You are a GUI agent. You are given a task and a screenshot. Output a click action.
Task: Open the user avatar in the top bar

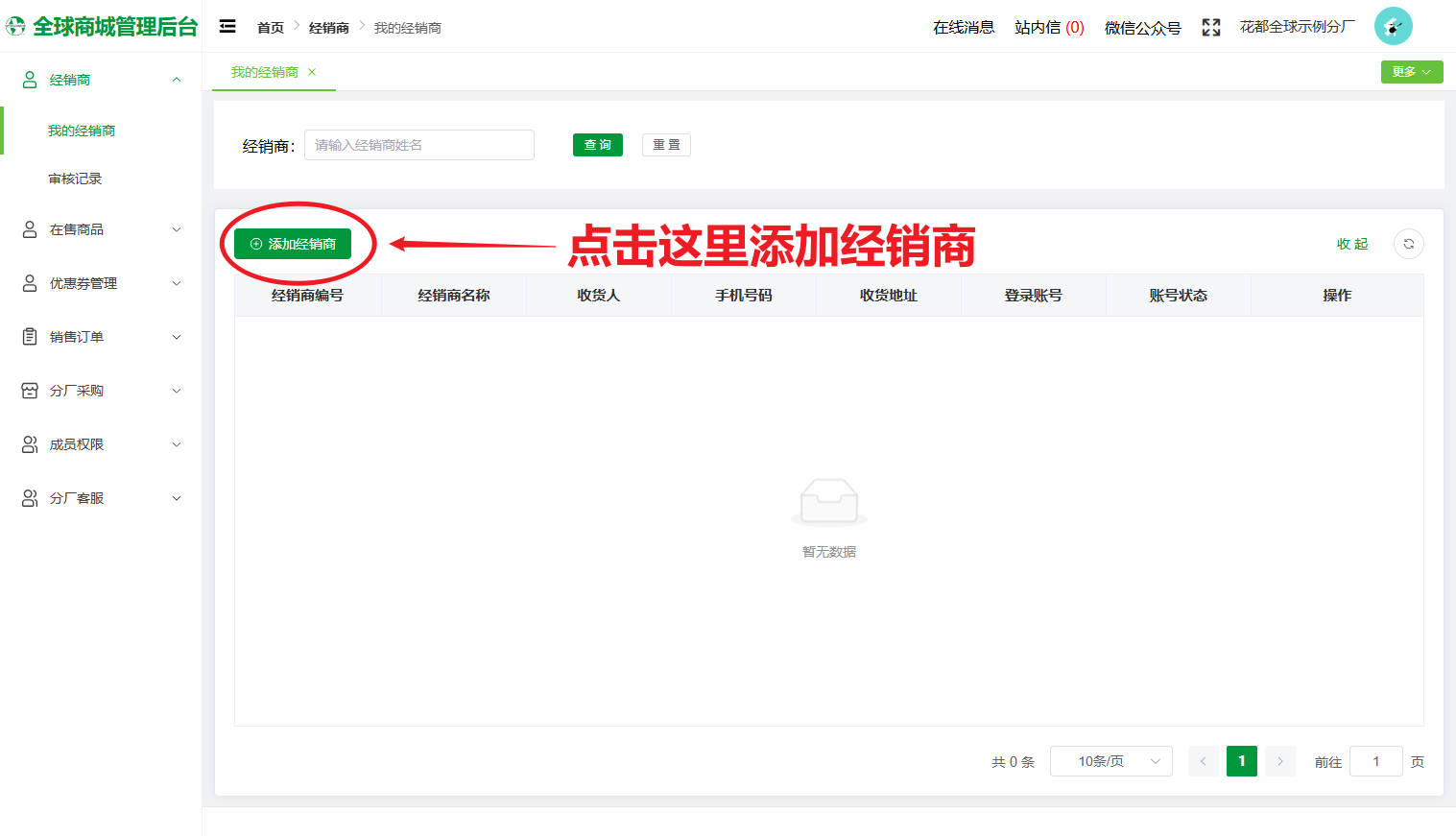click(x=1393, y=26)
